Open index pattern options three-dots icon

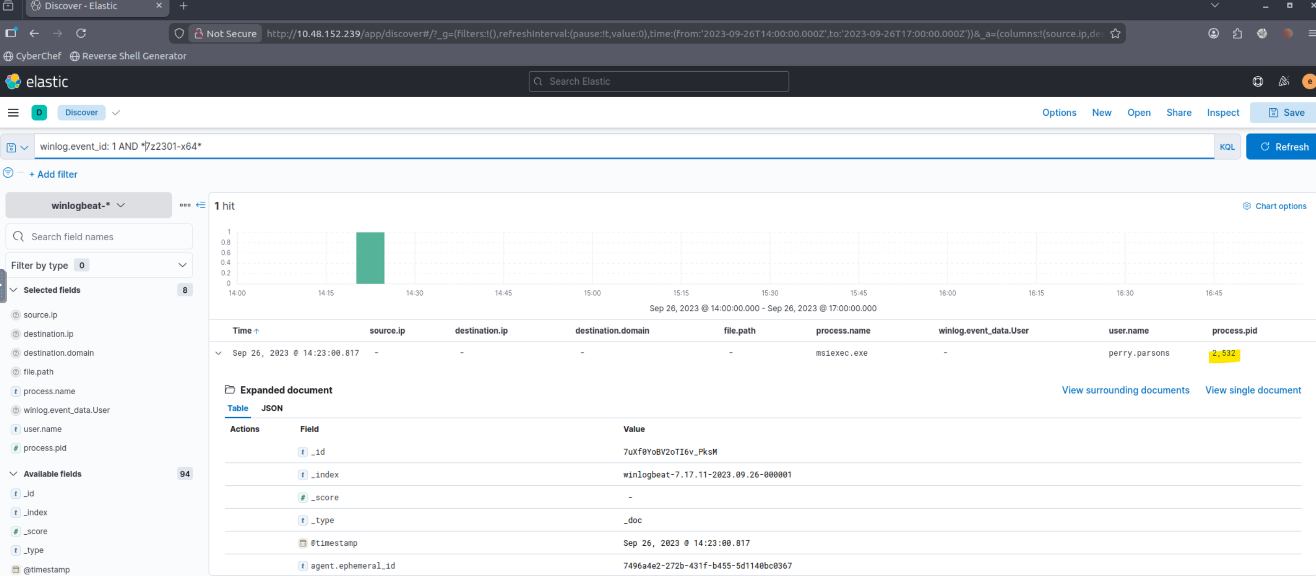(185, 205)
